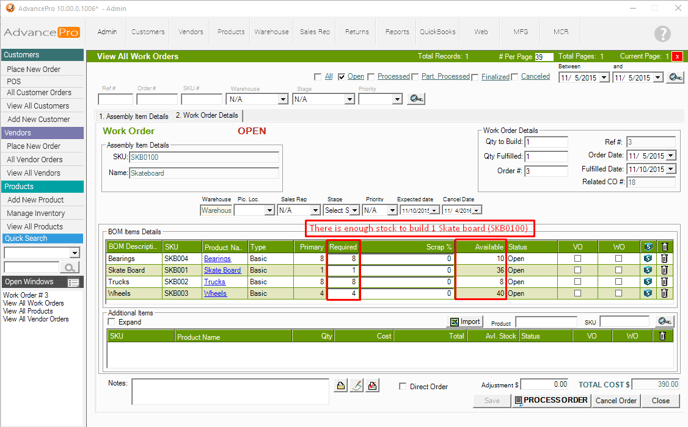The image size is (688, 427).
Task: Expand the Order Date dropdown
Action: point(670,156)
